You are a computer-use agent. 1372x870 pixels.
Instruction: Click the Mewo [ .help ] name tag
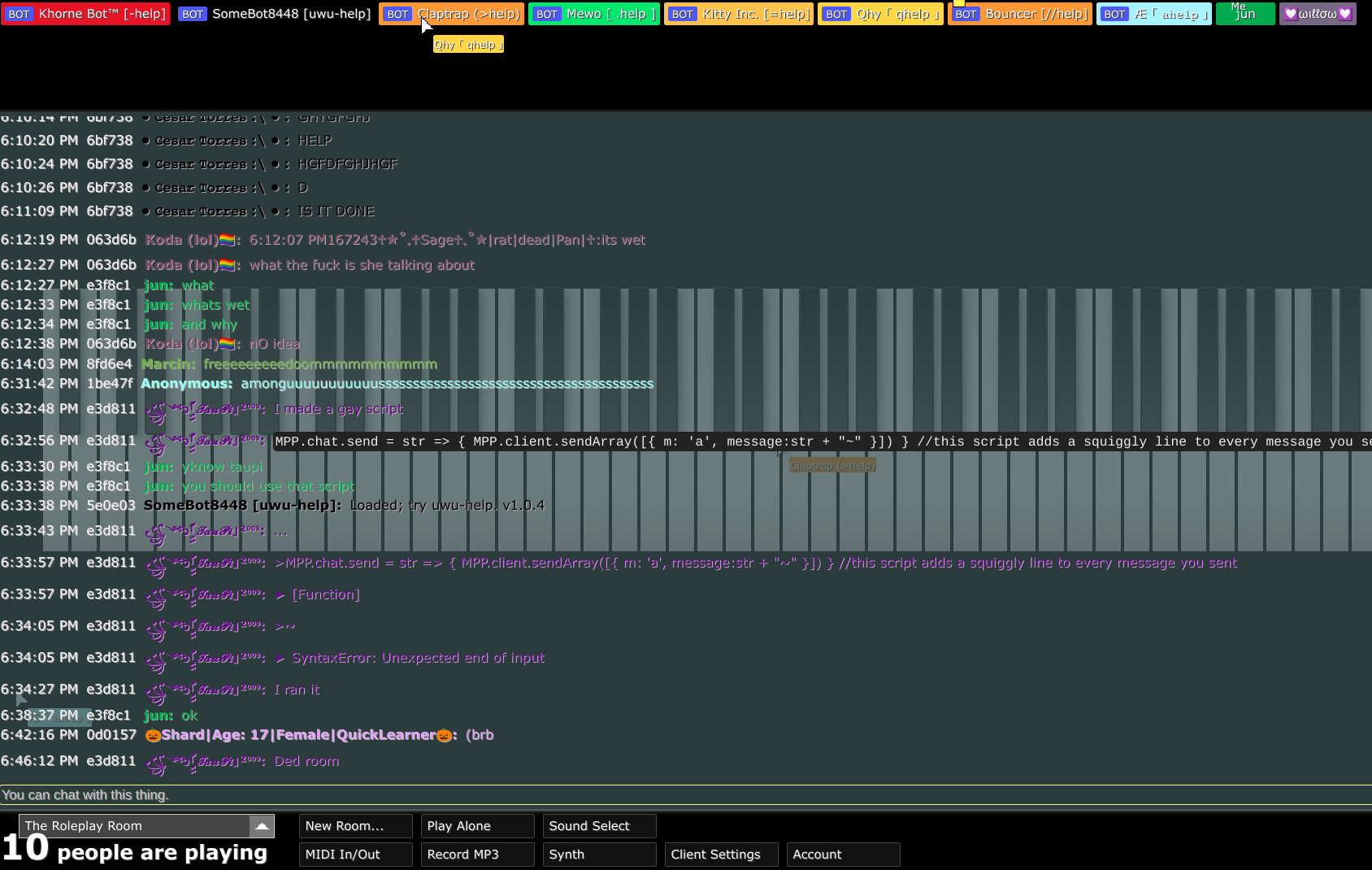click(x=594, y=14)
